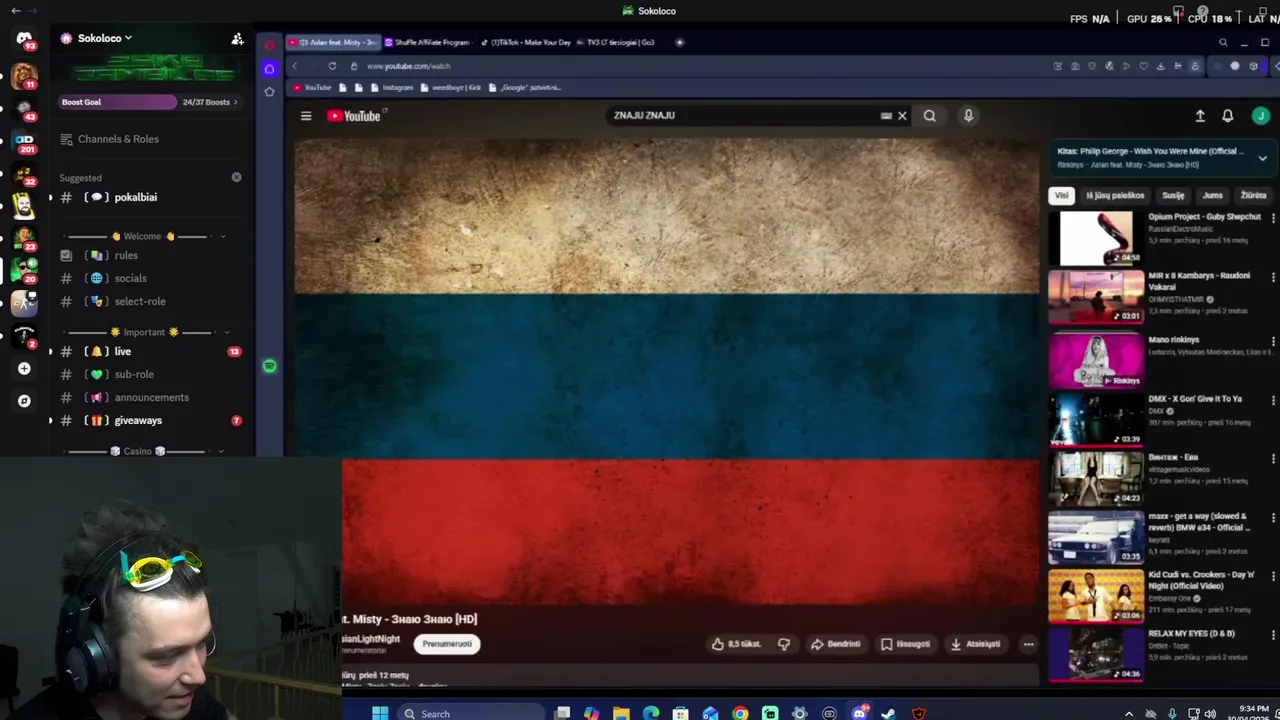Invite people to the Sokoloco server

point(237,38)
